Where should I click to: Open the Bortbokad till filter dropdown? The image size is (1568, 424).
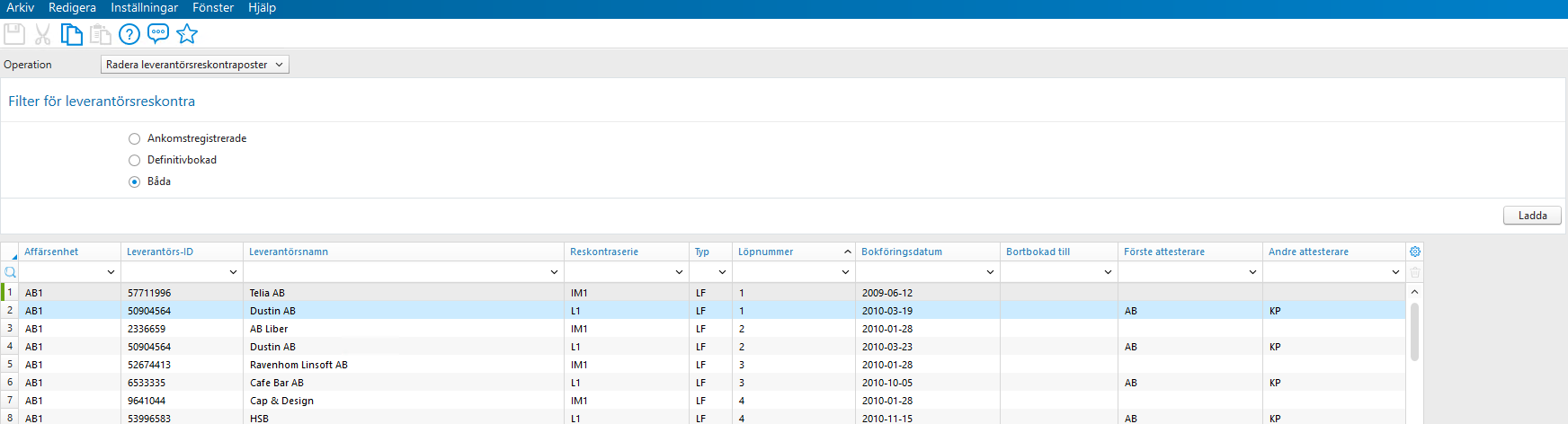click(1108, 272)
